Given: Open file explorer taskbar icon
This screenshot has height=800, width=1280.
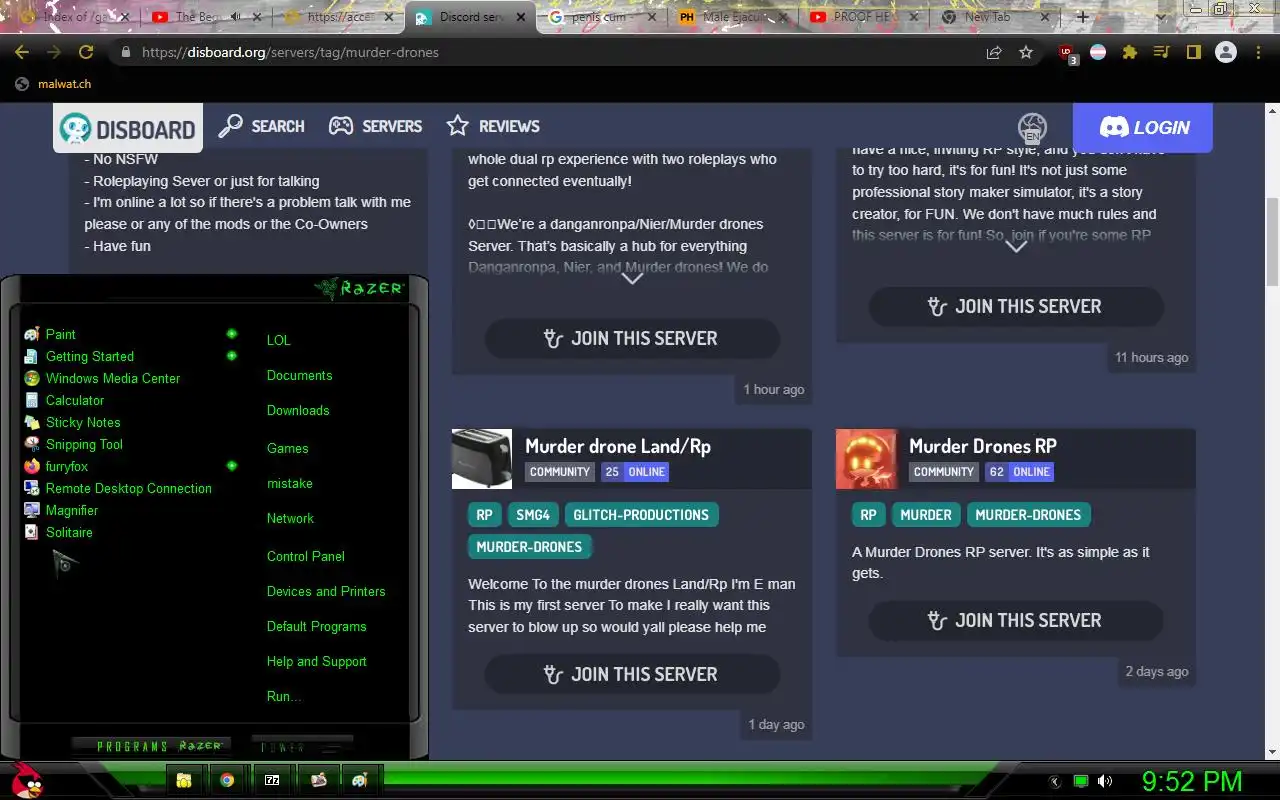Looking at the screenshot, I should pyautogui.click(x=184, y=780).
